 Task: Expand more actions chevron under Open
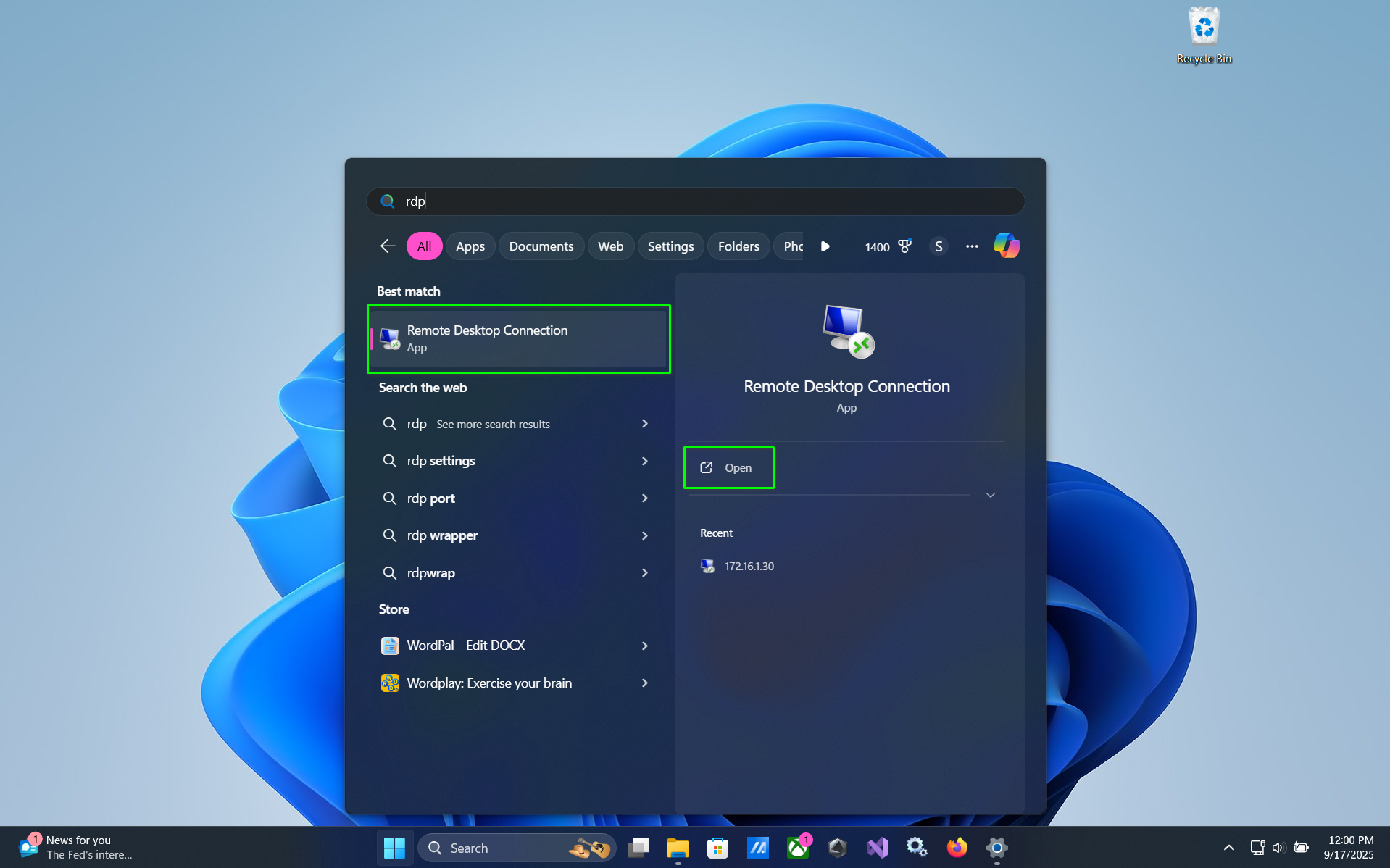(x=990, y=496)
